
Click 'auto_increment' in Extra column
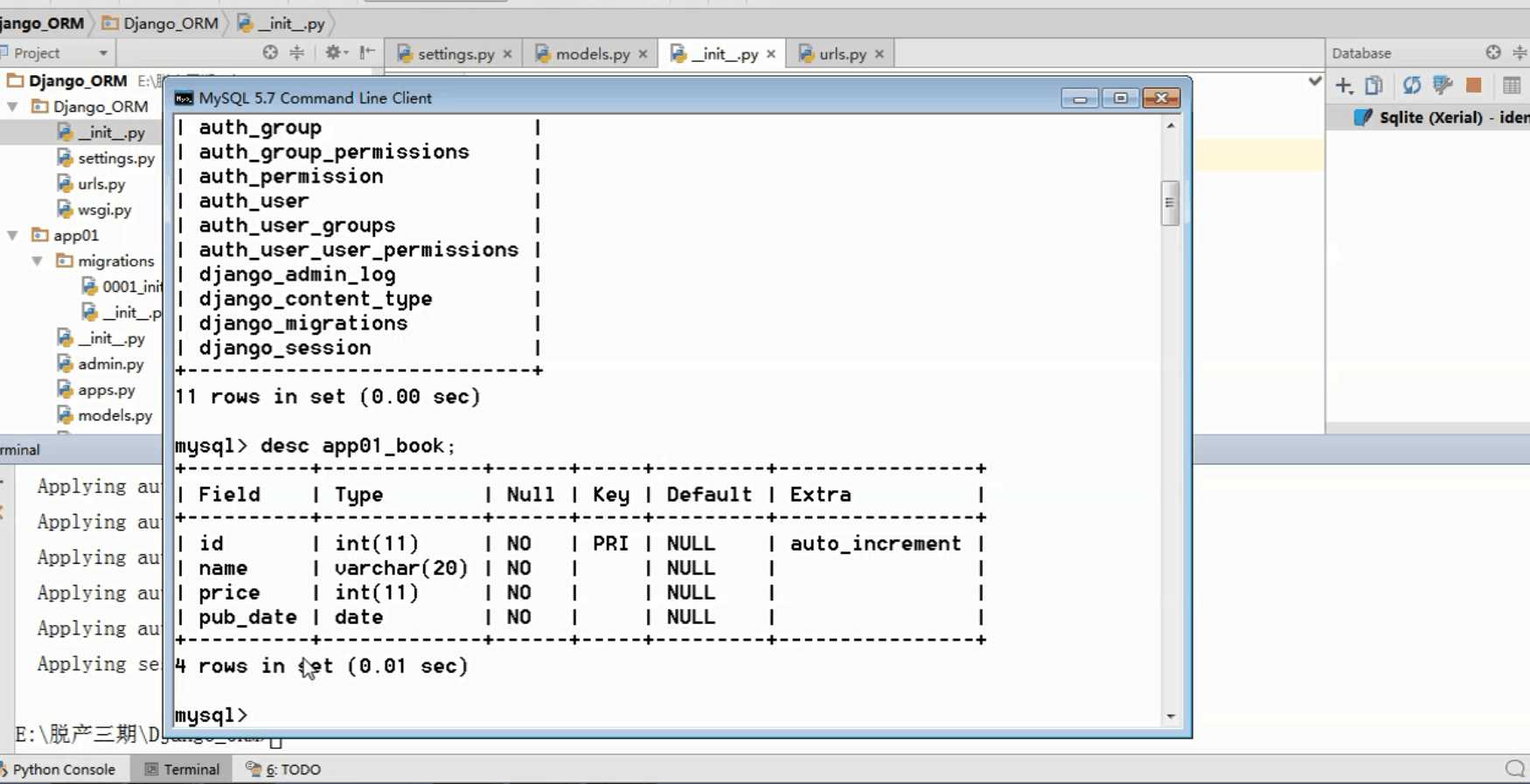tap(876, 544)
